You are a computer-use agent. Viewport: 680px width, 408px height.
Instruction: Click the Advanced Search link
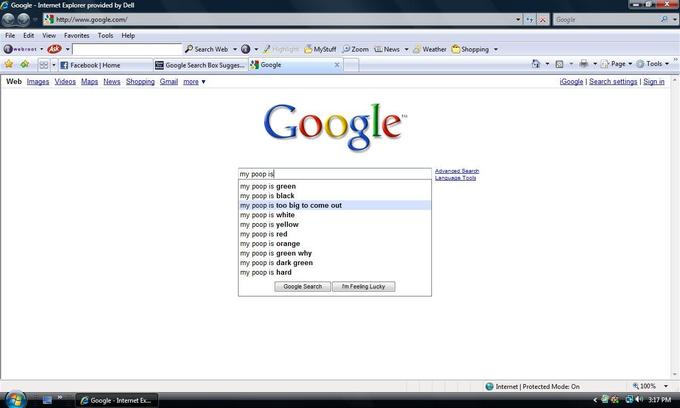457,171
